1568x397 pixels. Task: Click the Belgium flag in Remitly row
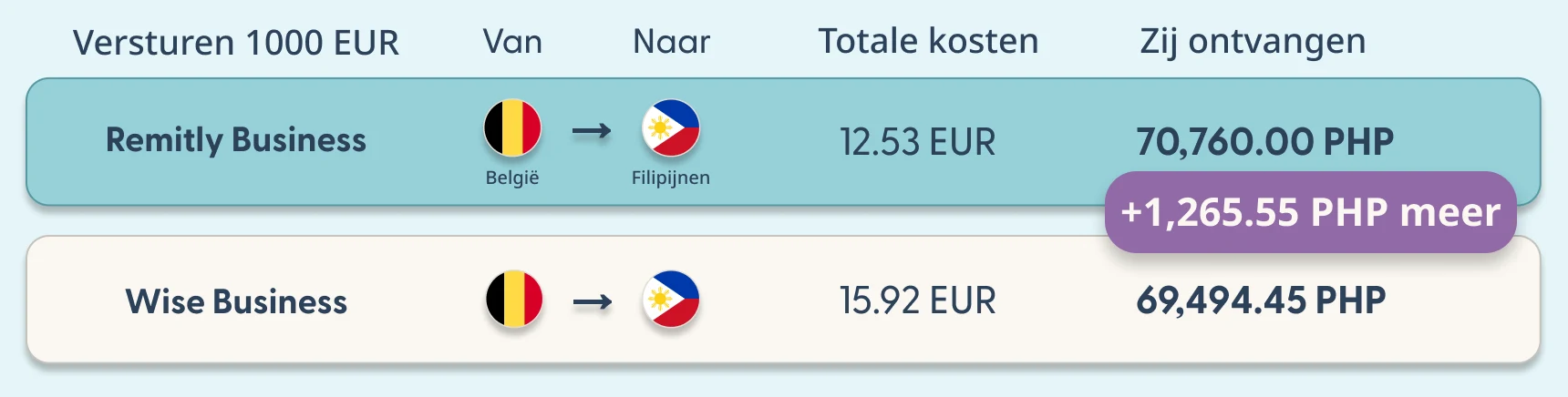pos(512,128)
